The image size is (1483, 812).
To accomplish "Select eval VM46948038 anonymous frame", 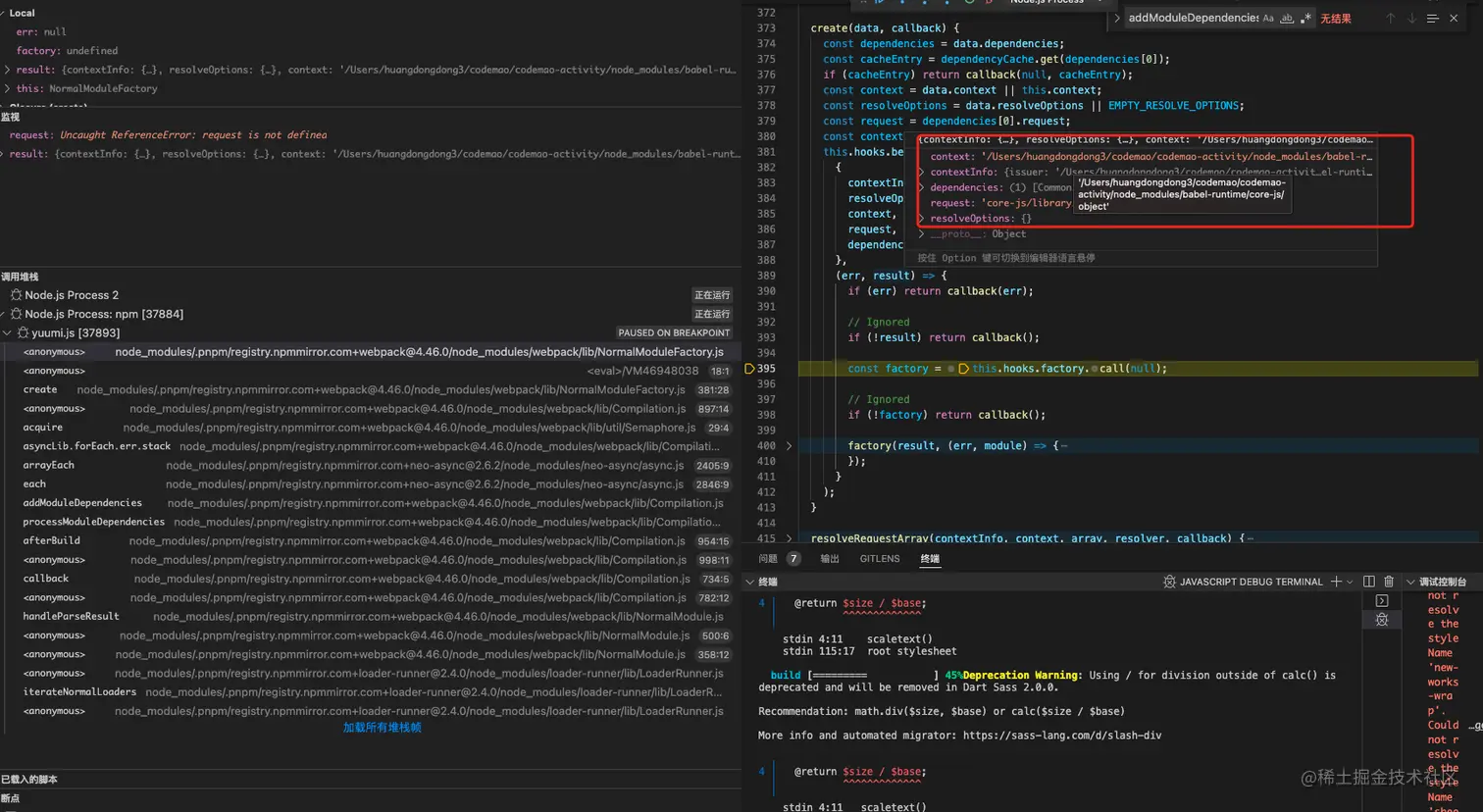I will pyautogui.click(x=371, y=372).
